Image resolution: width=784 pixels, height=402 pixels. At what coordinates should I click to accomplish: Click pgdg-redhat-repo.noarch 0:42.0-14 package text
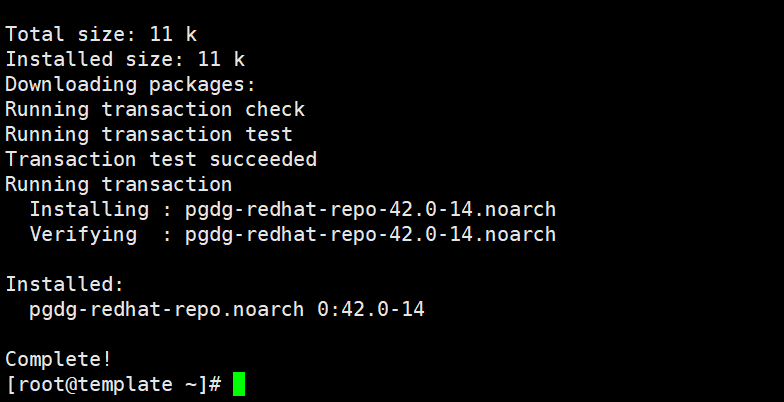227,310
